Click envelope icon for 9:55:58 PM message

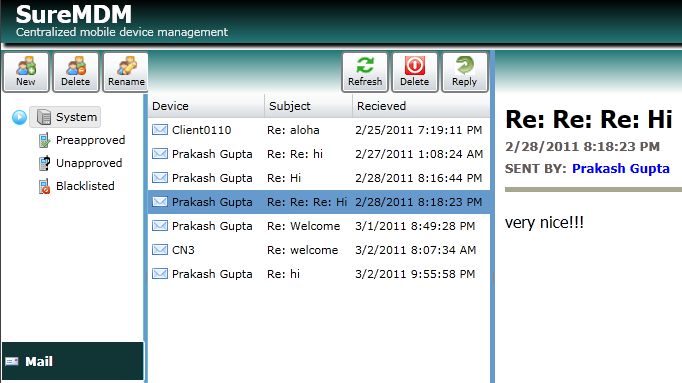point(160,273)
